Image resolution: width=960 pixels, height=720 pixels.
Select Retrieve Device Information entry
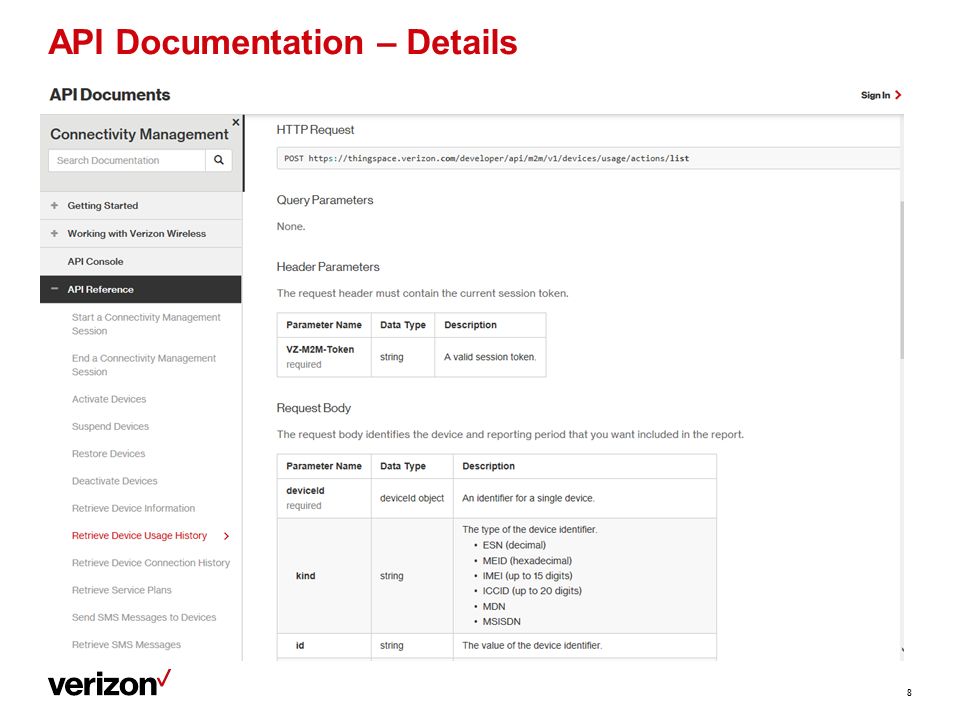[133, 508]
